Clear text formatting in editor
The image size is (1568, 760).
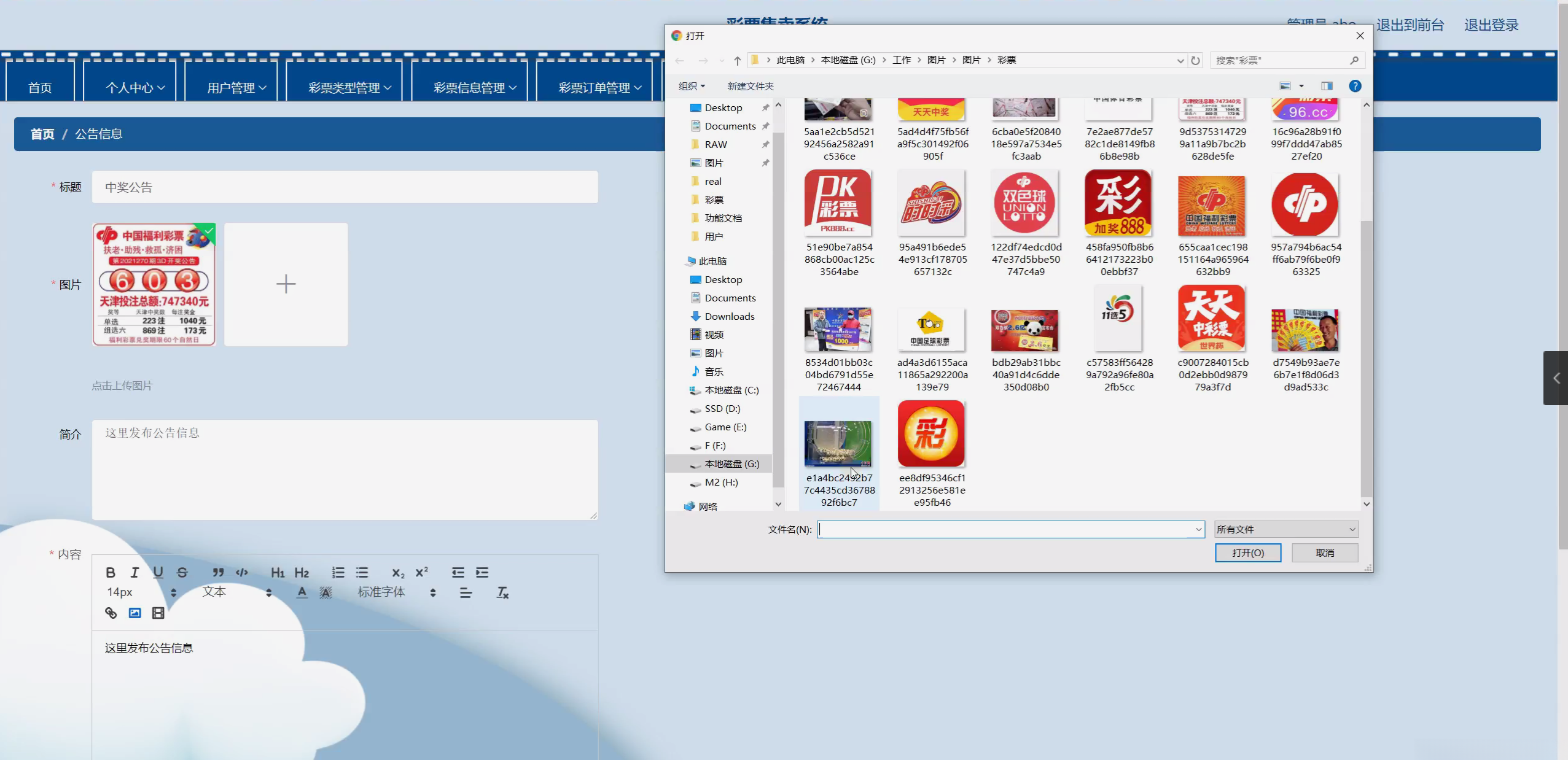(502, 592)
